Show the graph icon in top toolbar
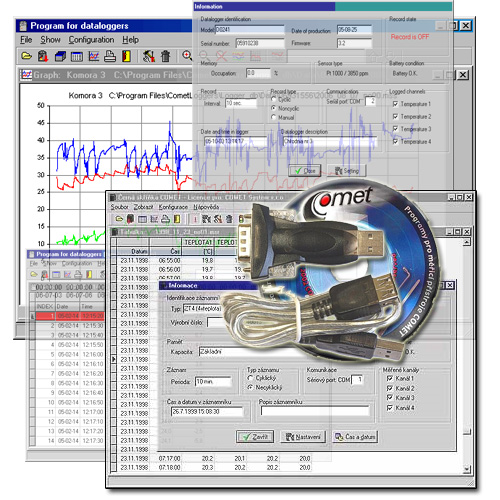Screen dimensions: 500x500 coord(93,56)
